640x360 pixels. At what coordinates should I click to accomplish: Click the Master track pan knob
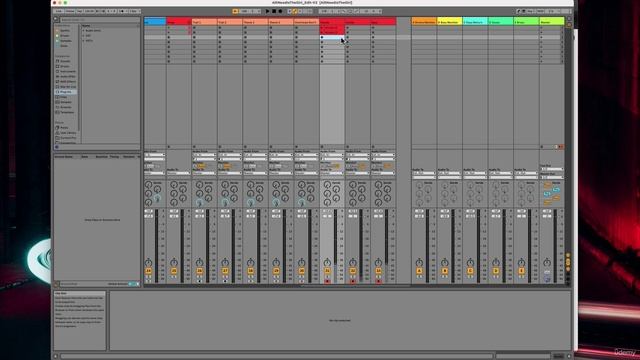[x=547, y=263]
